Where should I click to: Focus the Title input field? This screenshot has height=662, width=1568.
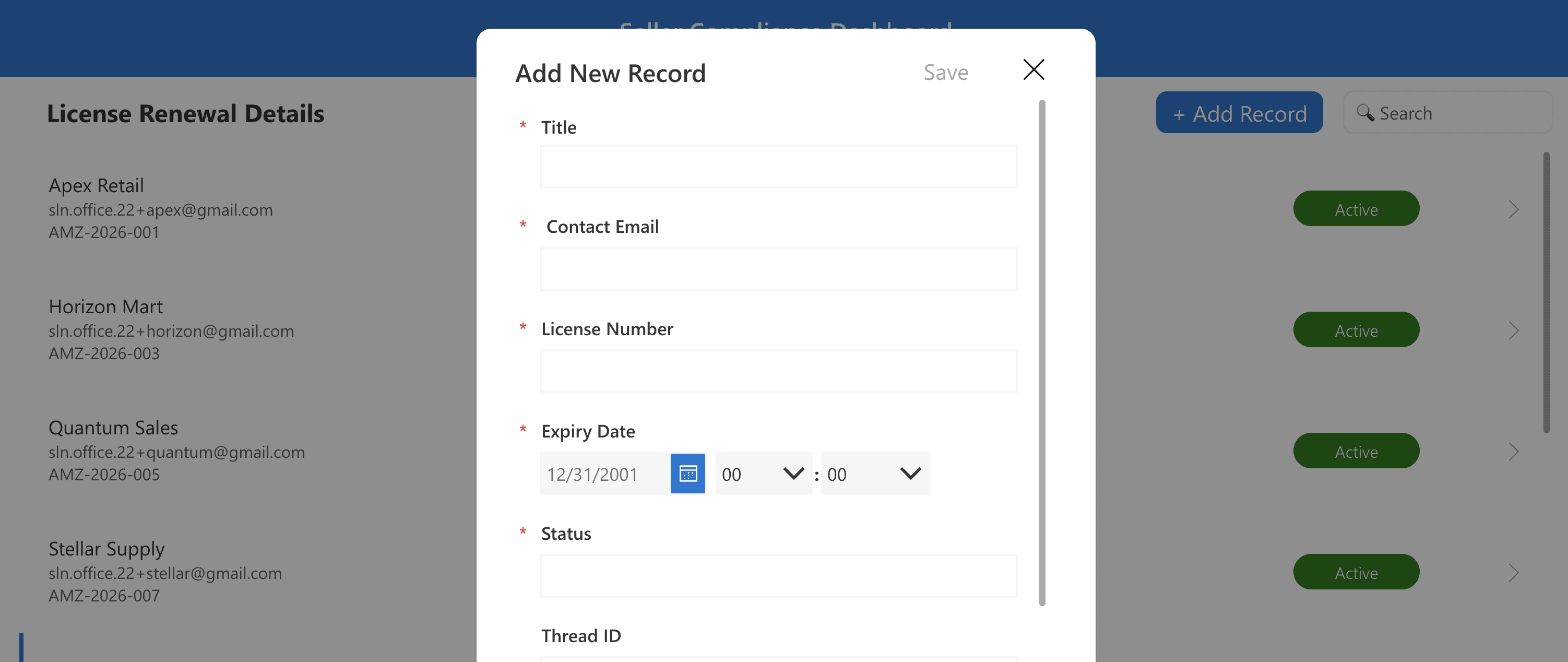pyautogui.click(x=779, y=166)
